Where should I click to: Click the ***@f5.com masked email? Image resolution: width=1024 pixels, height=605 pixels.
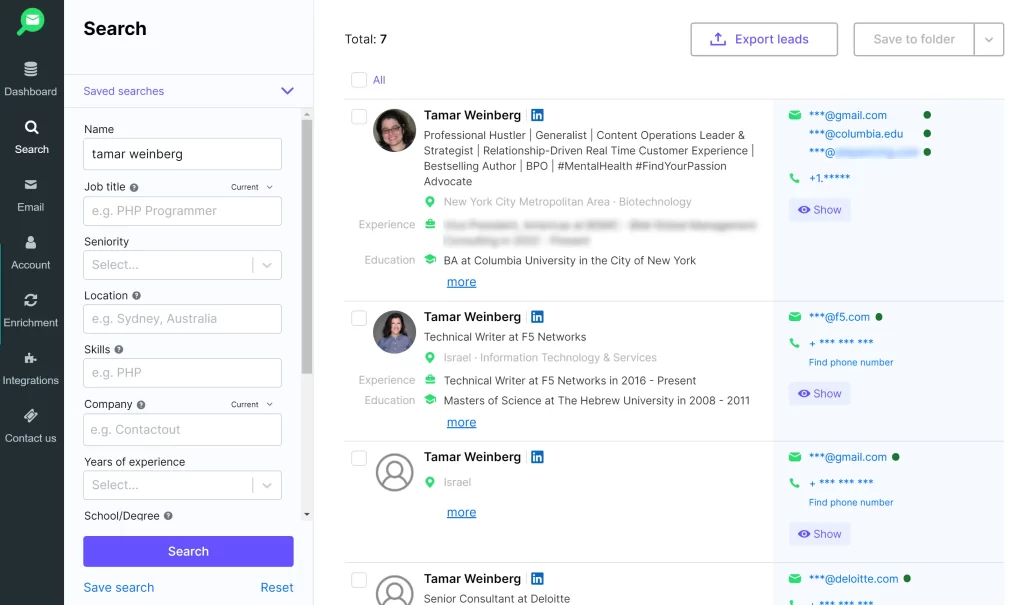tap(839, 317)
